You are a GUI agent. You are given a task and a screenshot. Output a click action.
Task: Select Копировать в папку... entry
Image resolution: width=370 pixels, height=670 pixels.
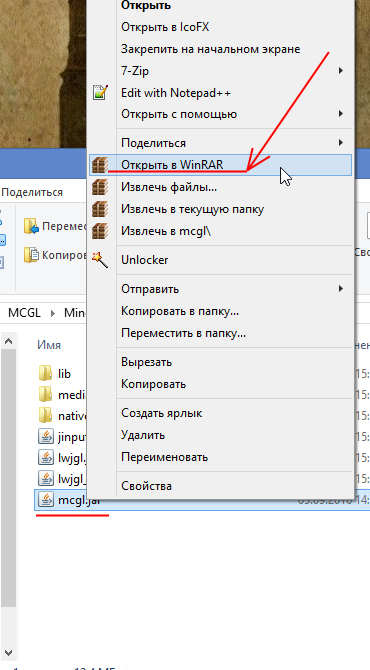tap(180, 311)
